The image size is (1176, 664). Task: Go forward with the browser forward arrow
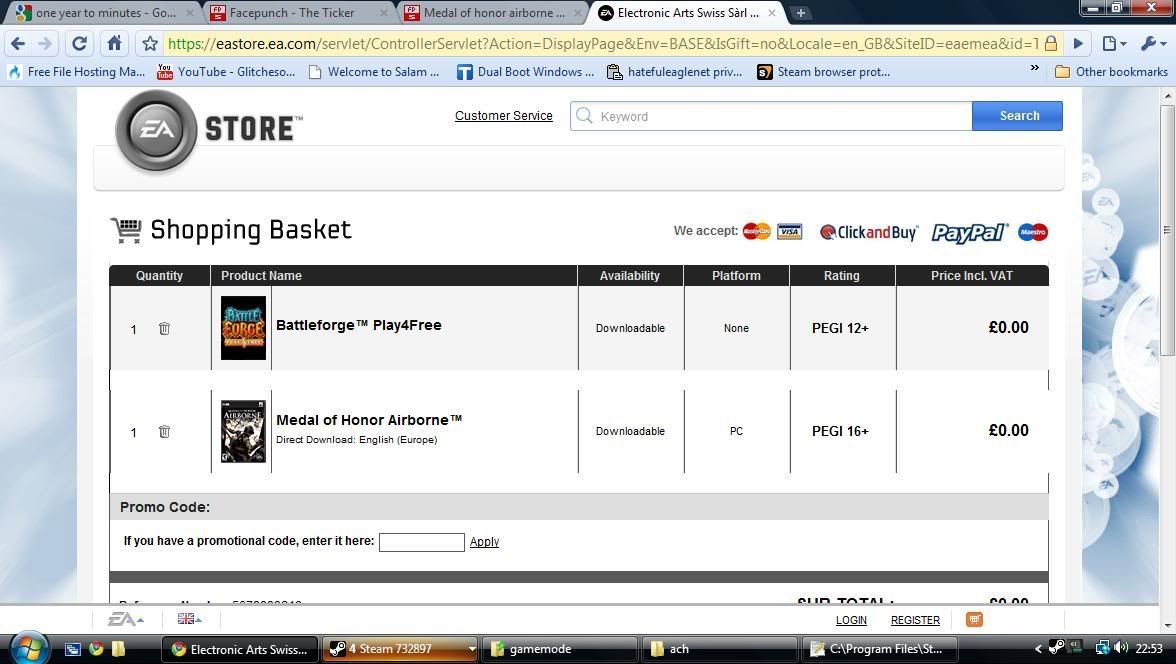45,44
